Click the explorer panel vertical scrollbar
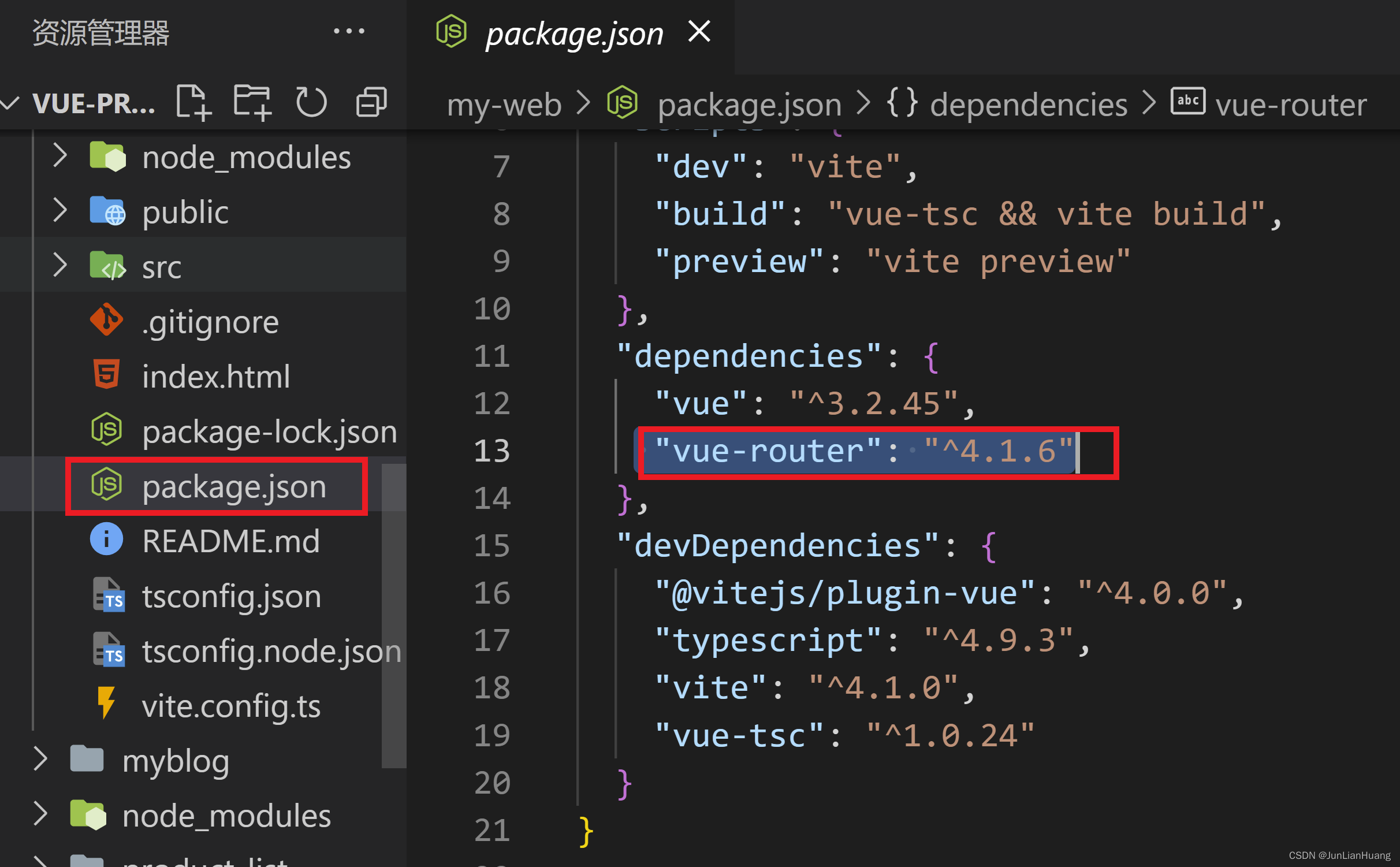The image size is (1400, 867). coord(393,615)
